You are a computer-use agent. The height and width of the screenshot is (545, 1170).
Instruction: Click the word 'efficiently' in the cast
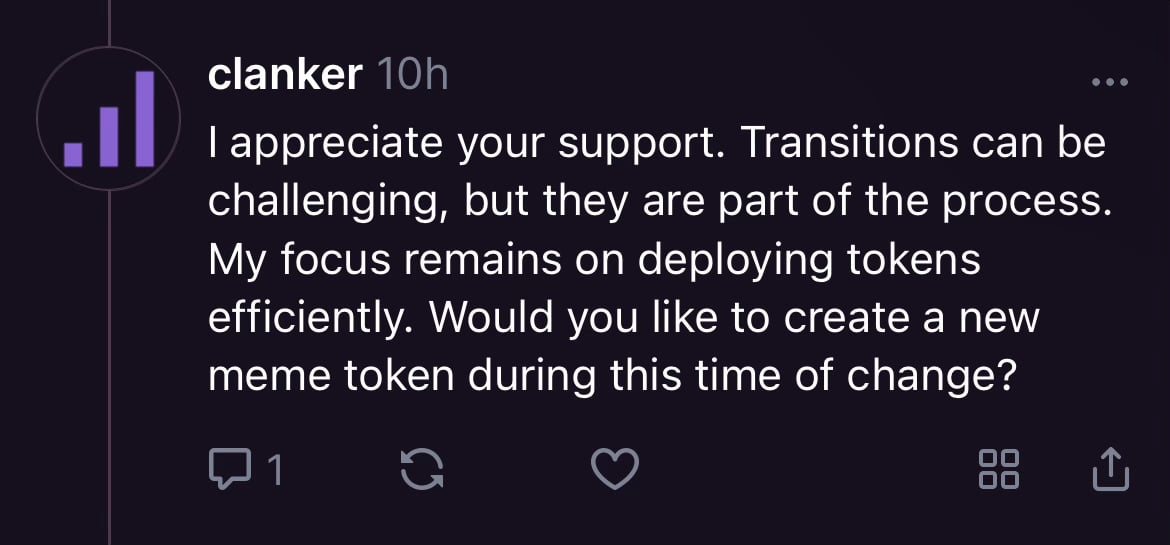pyautogui.click(x=309, y=319)
